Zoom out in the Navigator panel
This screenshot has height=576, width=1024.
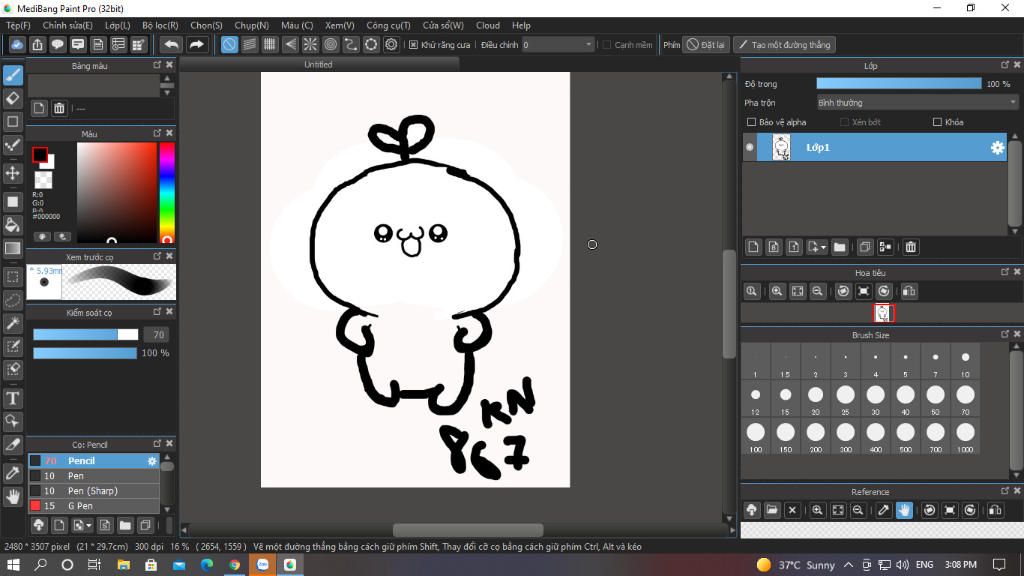click(817, 291)
